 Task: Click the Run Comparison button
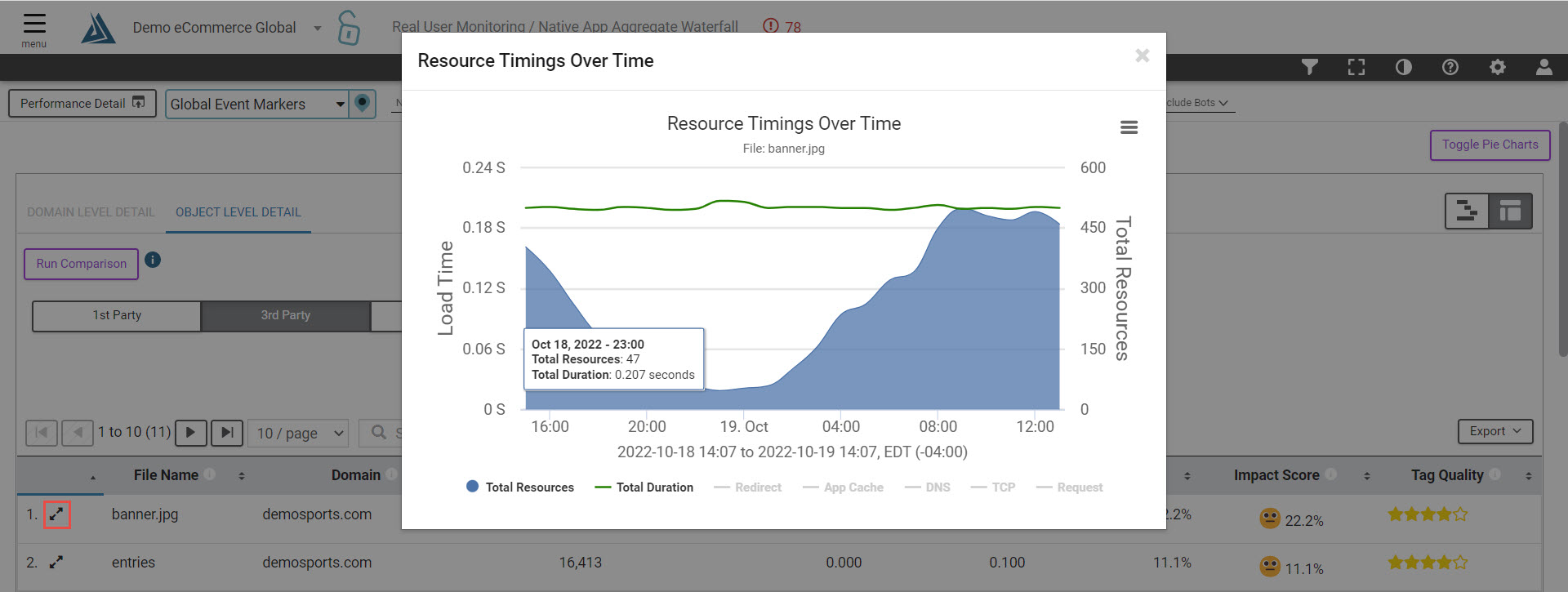[81, 264]
